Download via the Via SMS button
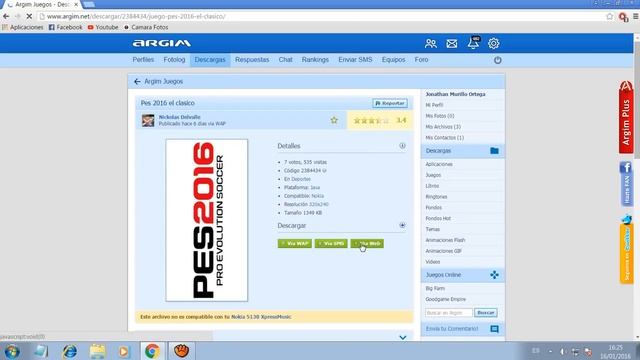Viewport: 640px width, 360px height. coord(331,244)
